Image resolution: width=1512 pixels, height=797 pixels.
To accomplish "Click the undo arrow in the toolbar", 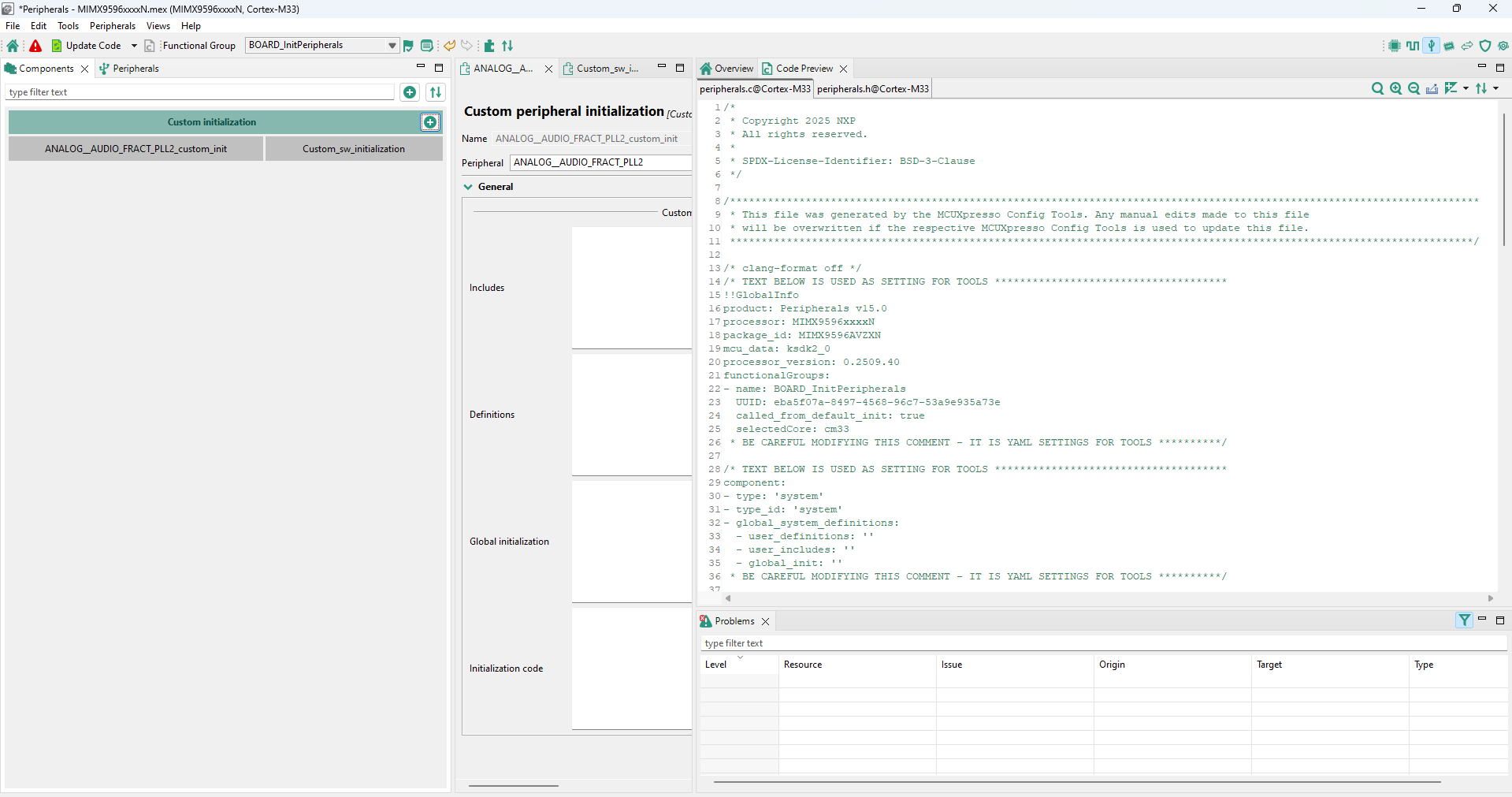I will point(449,46).
